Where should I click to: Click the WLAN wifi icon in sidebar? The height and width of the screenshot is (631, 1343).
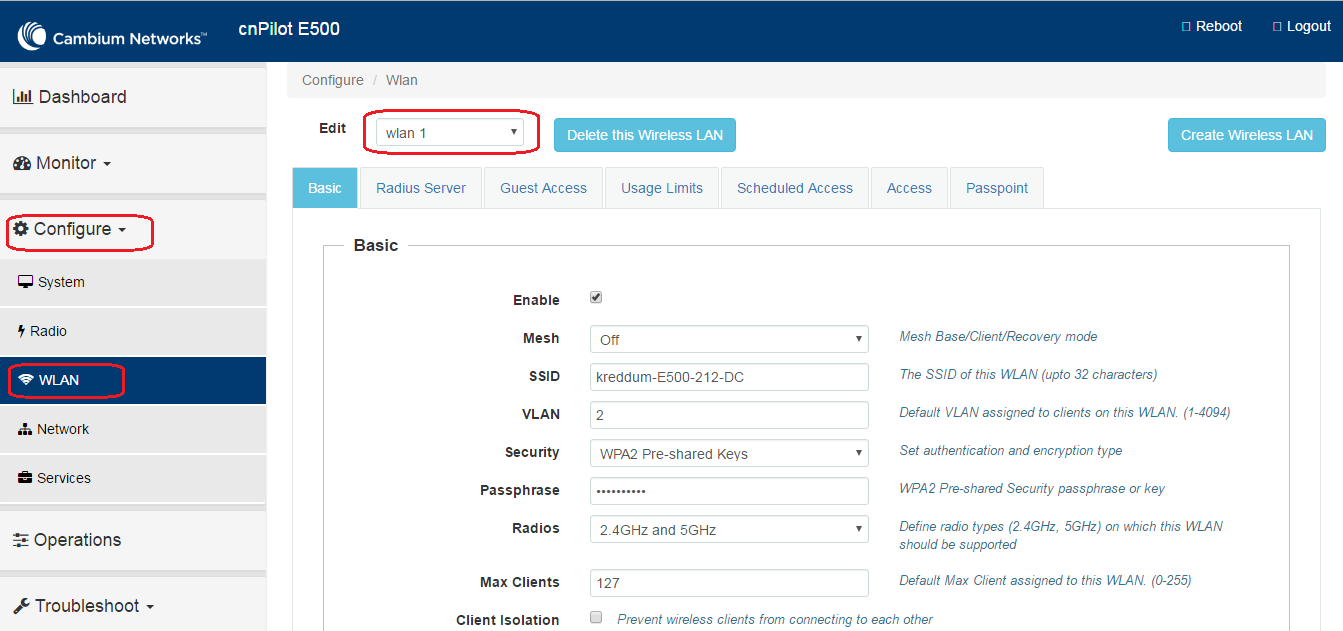point(26,380)
